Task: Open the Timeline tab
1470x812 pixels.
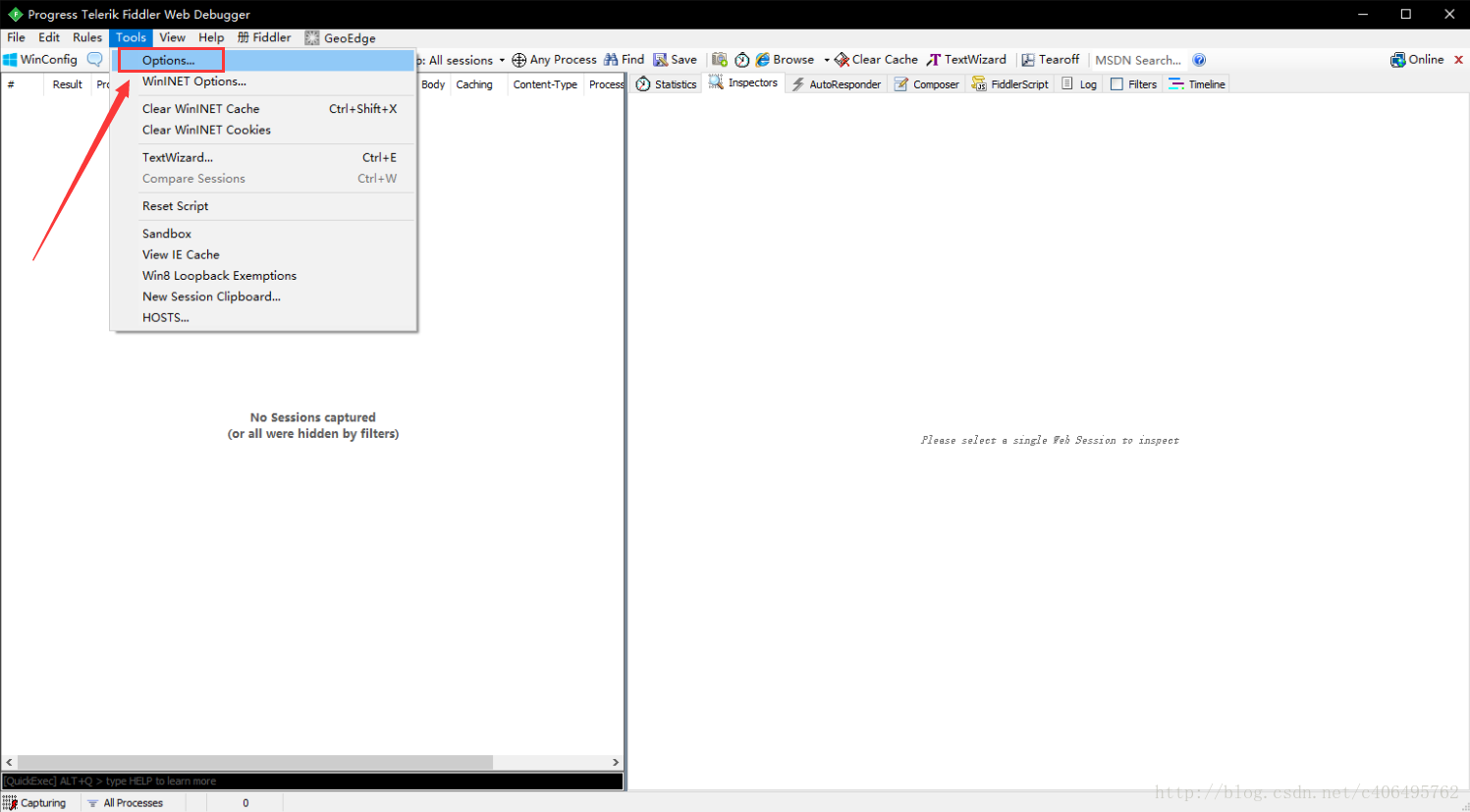Action: coord(1196,84)
